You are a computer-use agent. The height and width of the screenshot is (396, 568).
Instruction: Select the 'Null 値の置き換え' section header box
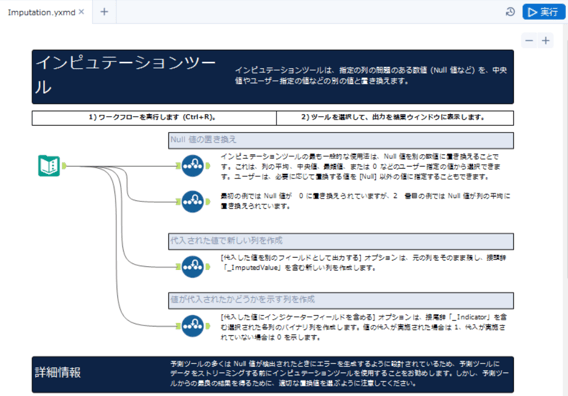[341, 140]
